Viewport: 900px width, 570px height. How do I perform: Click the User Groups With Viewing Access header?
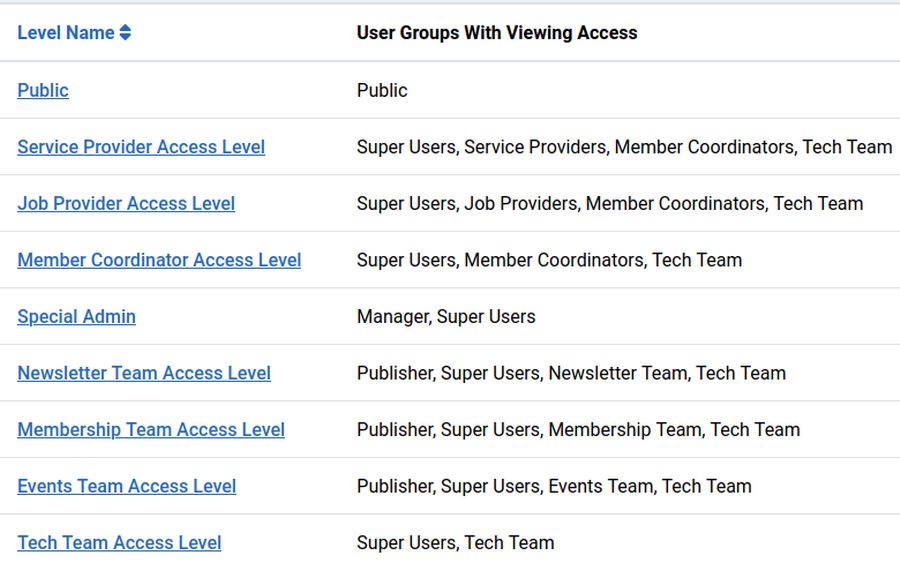[x=497, y=33]
